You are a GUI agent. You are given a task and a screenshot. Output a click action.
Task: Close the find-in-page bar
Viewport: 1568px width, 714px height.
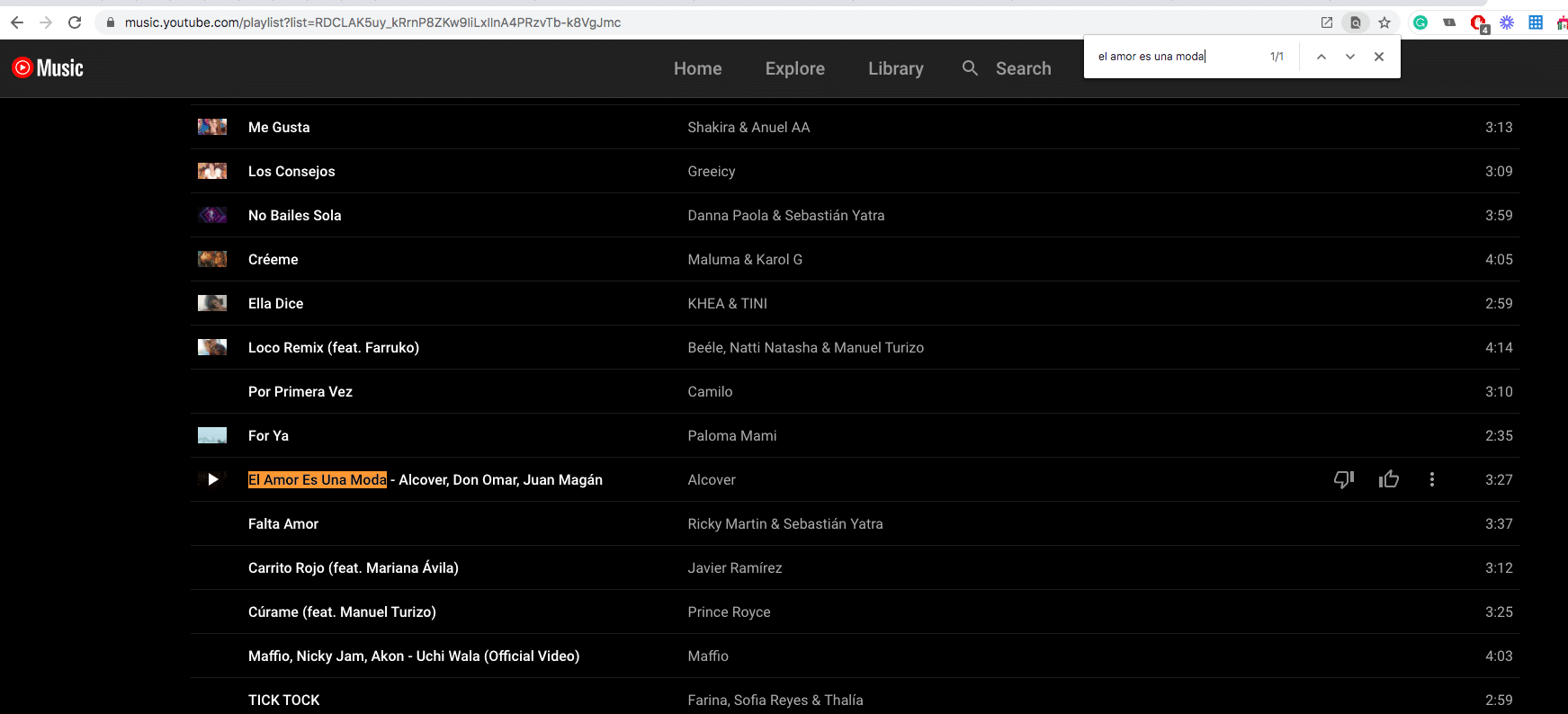tap(1379, 57)
